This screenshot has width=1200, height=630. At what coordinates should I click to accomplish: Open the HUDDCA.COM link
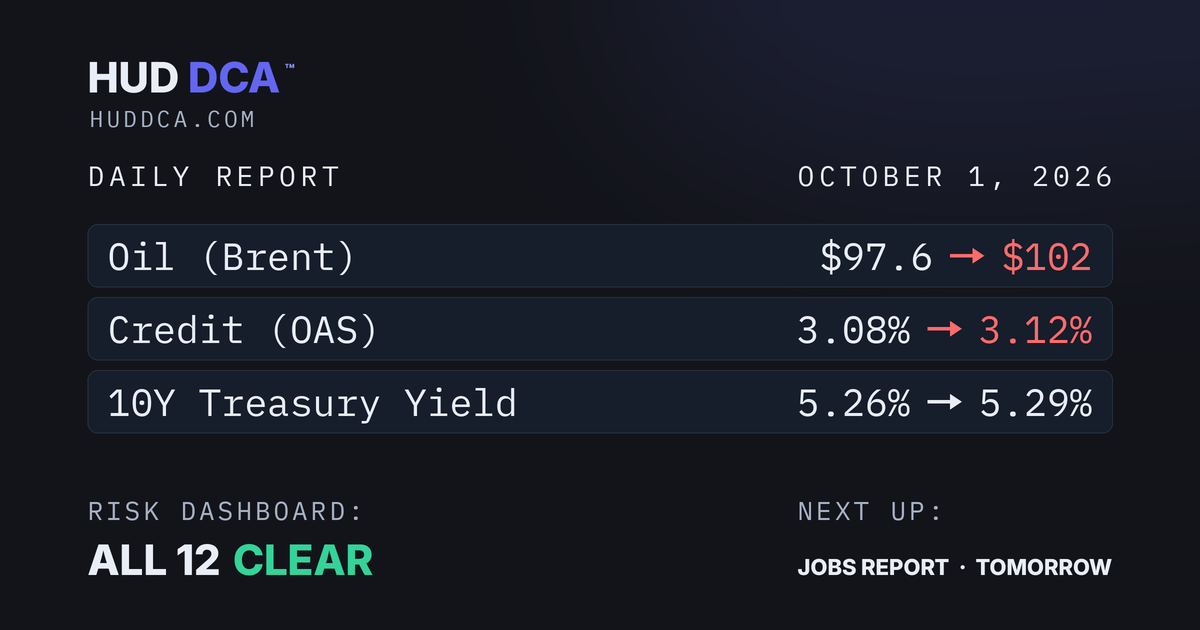172,120
